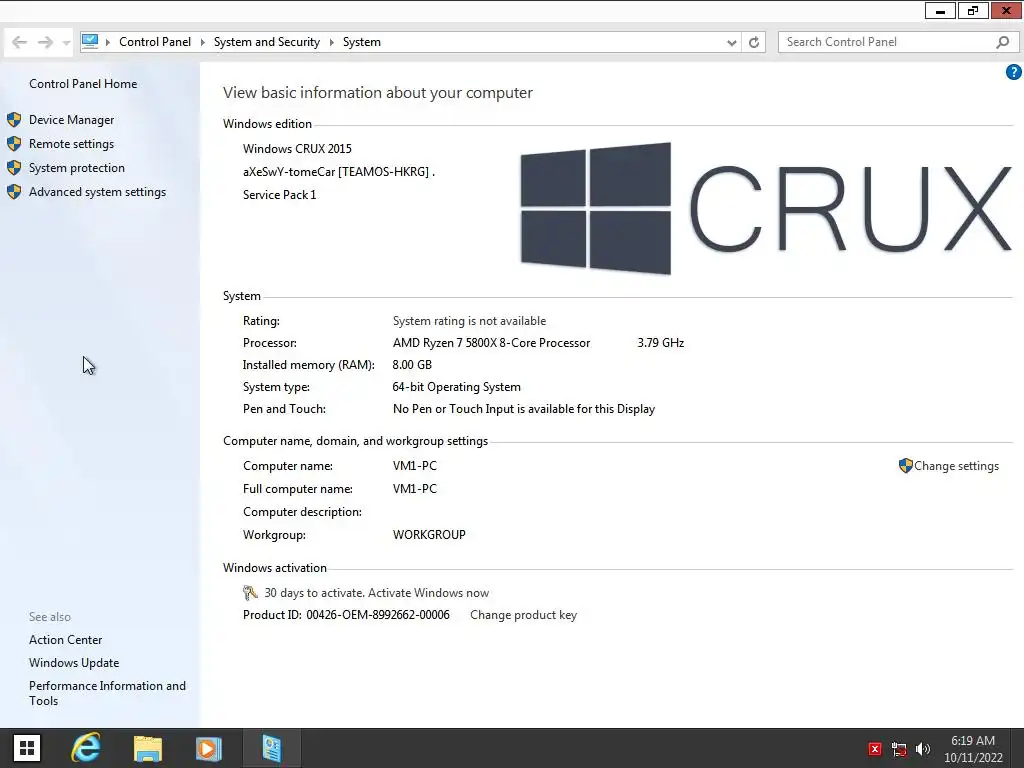1024x768 pixels.
Task: Click the shield icon beside Remote settings
Action: point(14,144)
